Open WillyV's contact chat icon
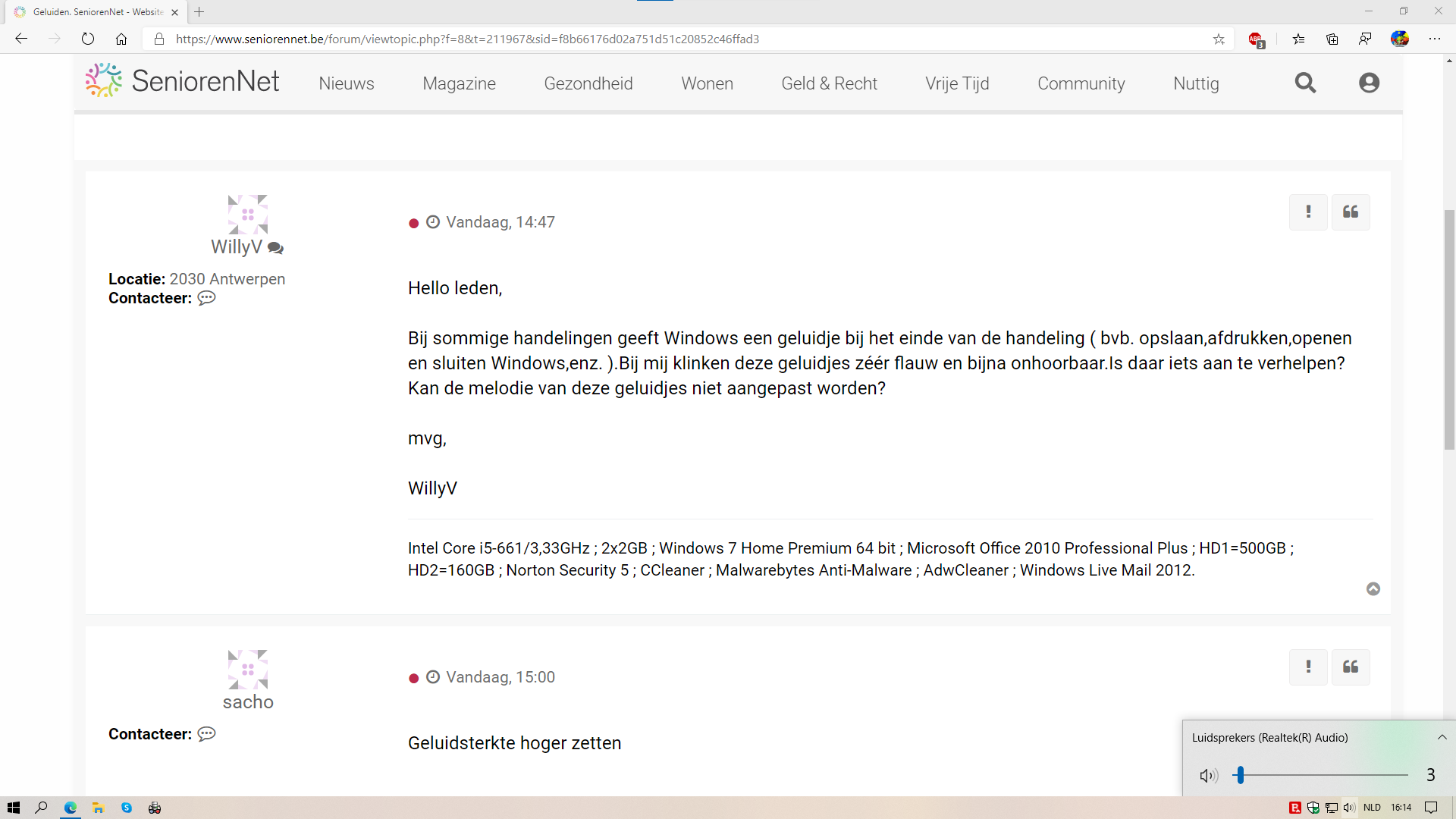This screenshot has height=819, width=1456. tap(206, 298)
